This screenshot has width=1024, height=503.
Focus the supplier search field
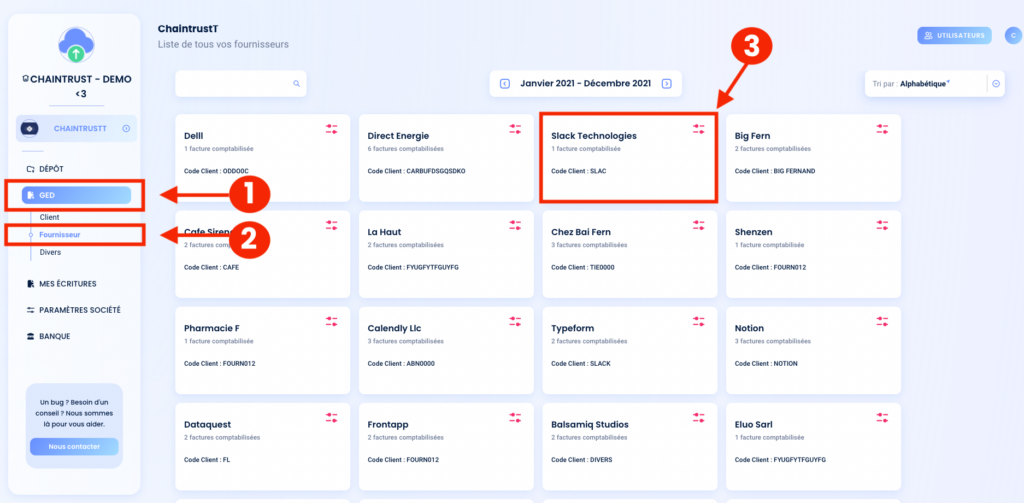[240, 84]
